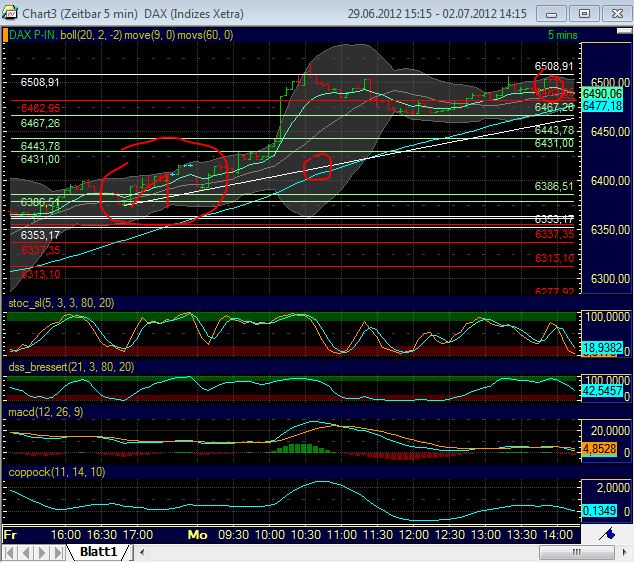Click the left 6467,26 level label

click(x=40, y=123)
